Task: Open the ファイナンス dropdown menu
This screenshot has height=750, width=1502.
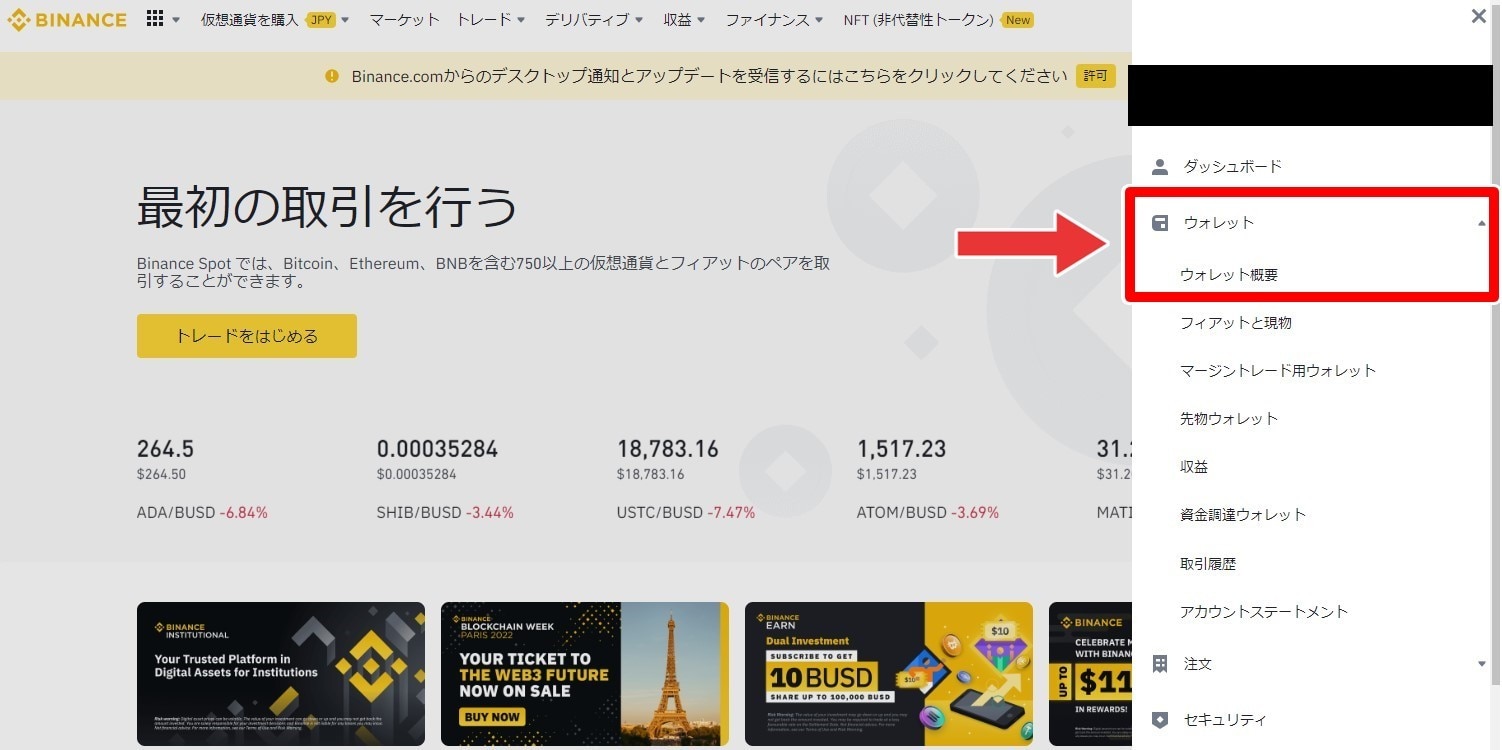Action: (774, 20)
